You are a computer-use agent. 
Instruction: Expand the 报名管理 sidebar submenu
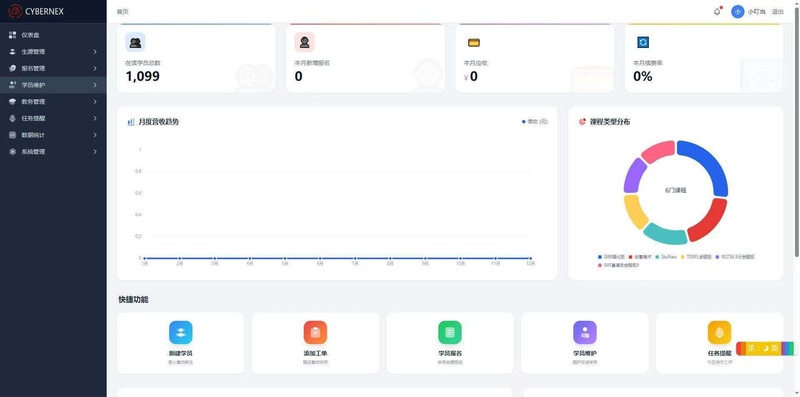[x=53, y=68]
